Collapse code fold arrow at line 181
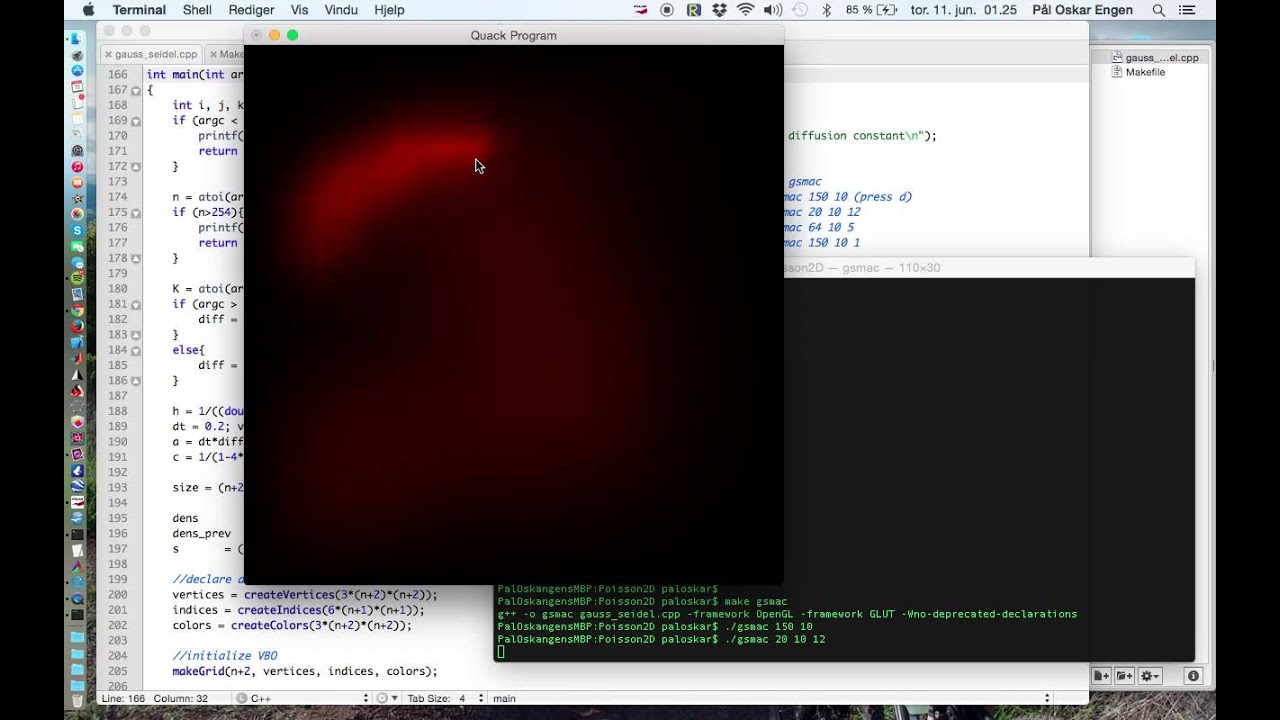 tap(136, 304)
